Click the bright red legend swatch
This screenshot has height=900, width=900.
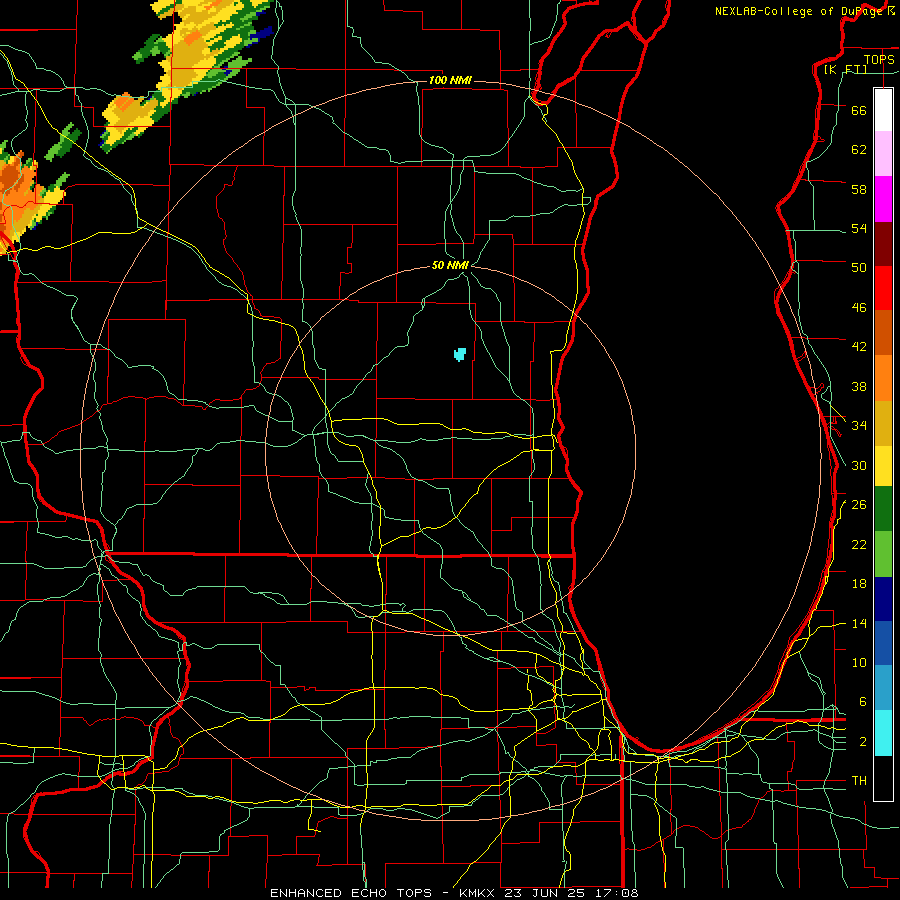883,288
